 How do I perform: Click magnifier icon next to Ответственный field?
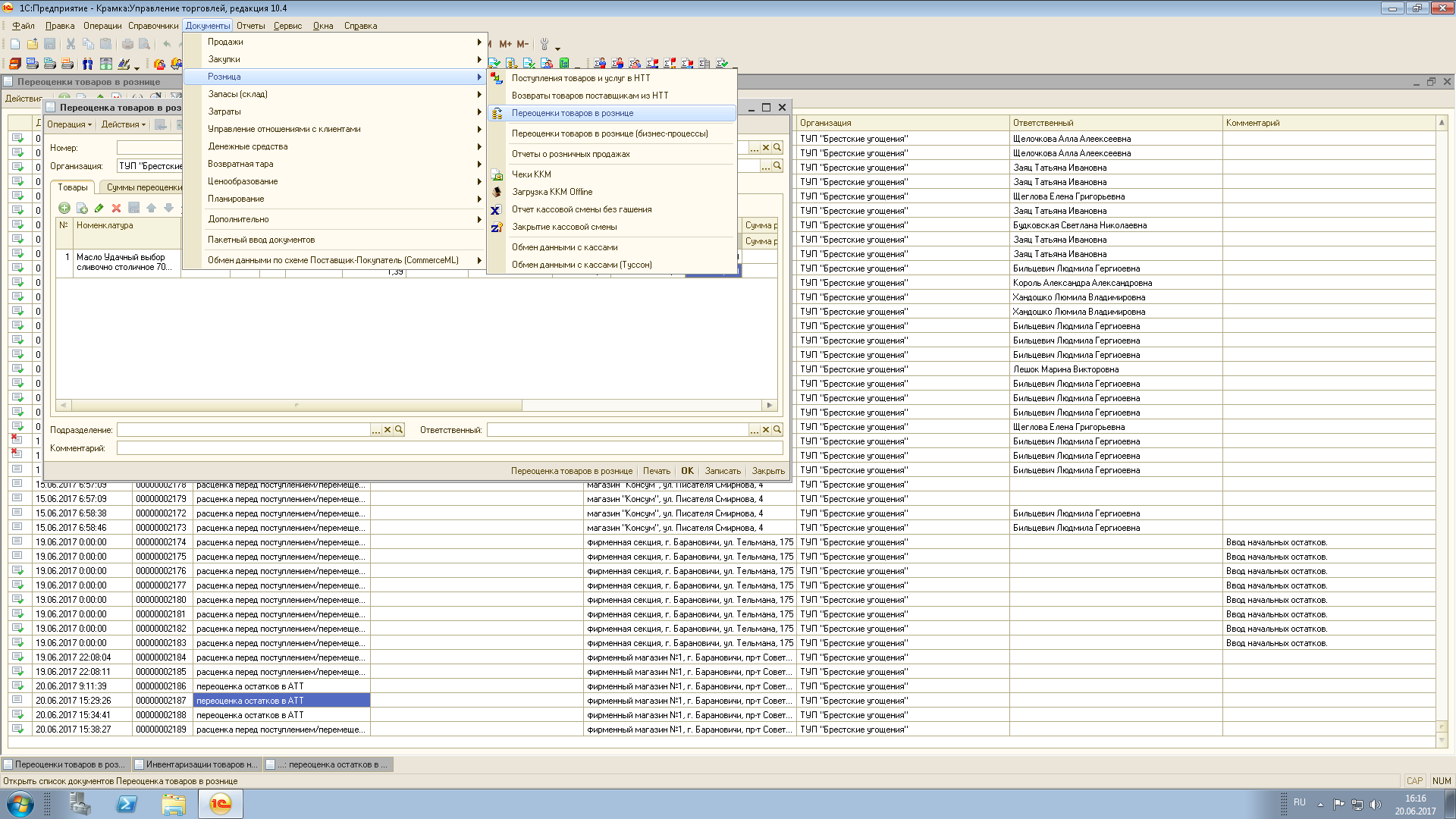(777, 430)
